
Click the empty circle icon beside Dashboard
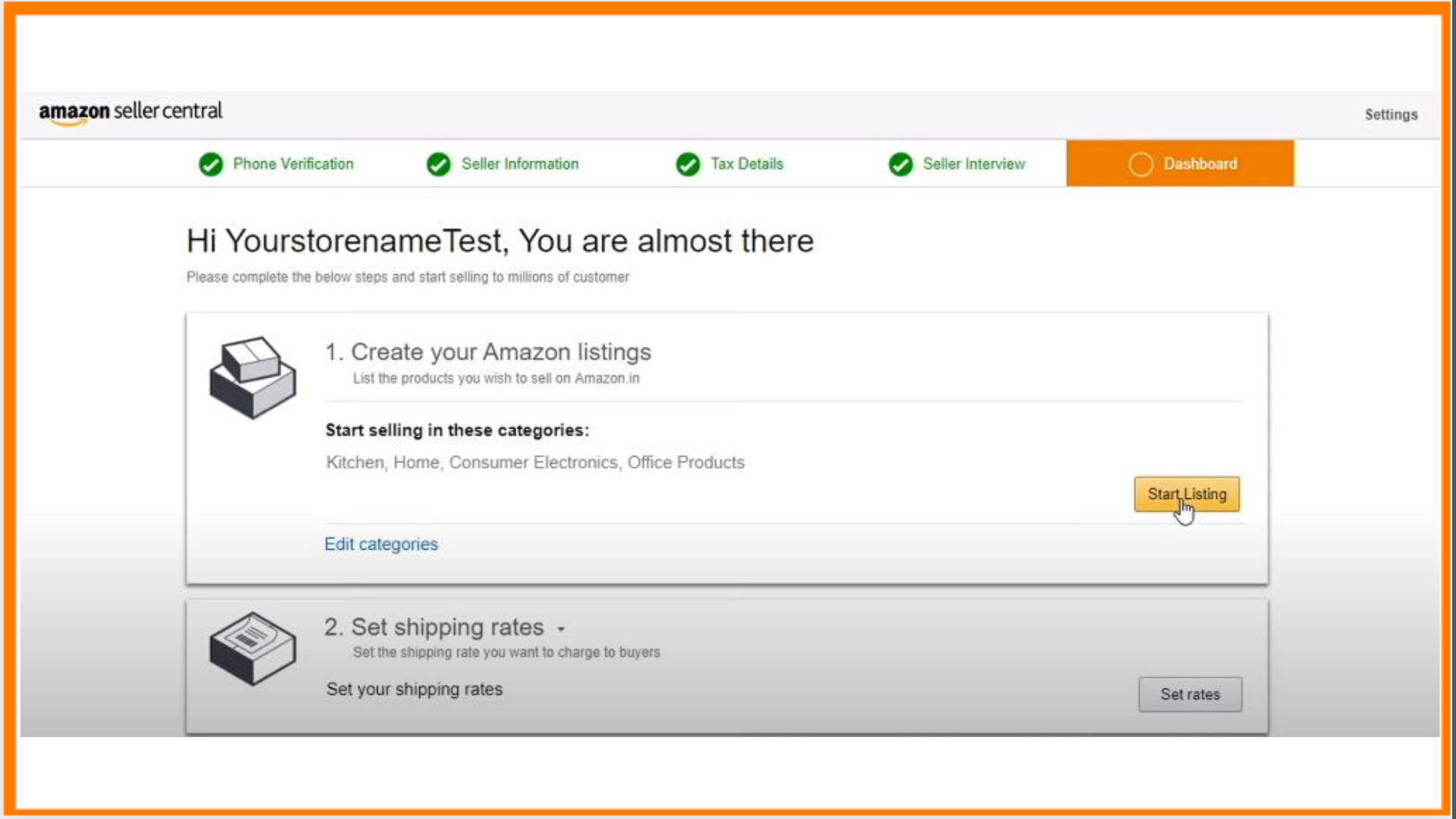(1141, 164)
